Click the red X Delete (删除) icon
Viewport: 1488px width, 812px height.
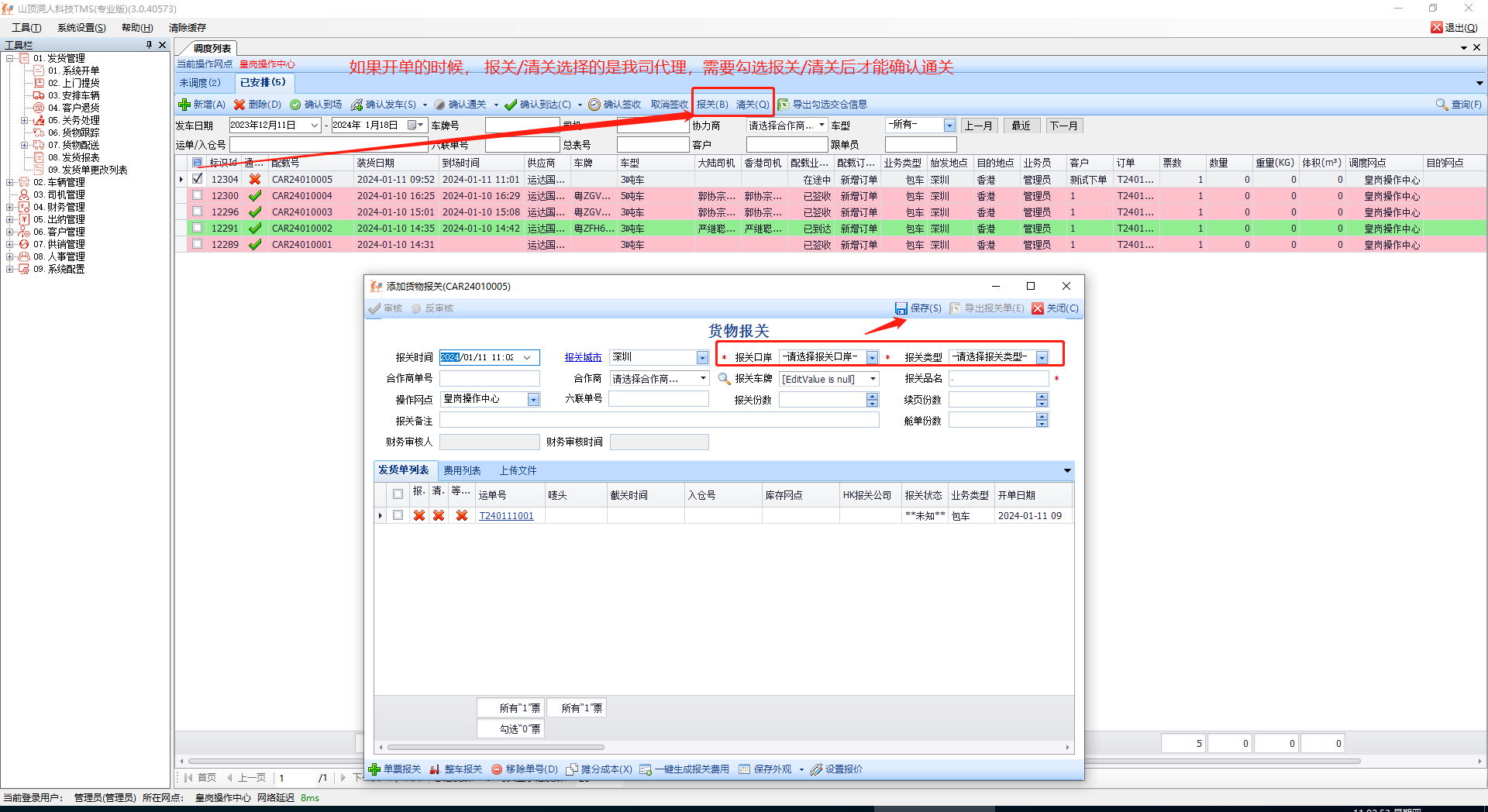click(239, 105)
